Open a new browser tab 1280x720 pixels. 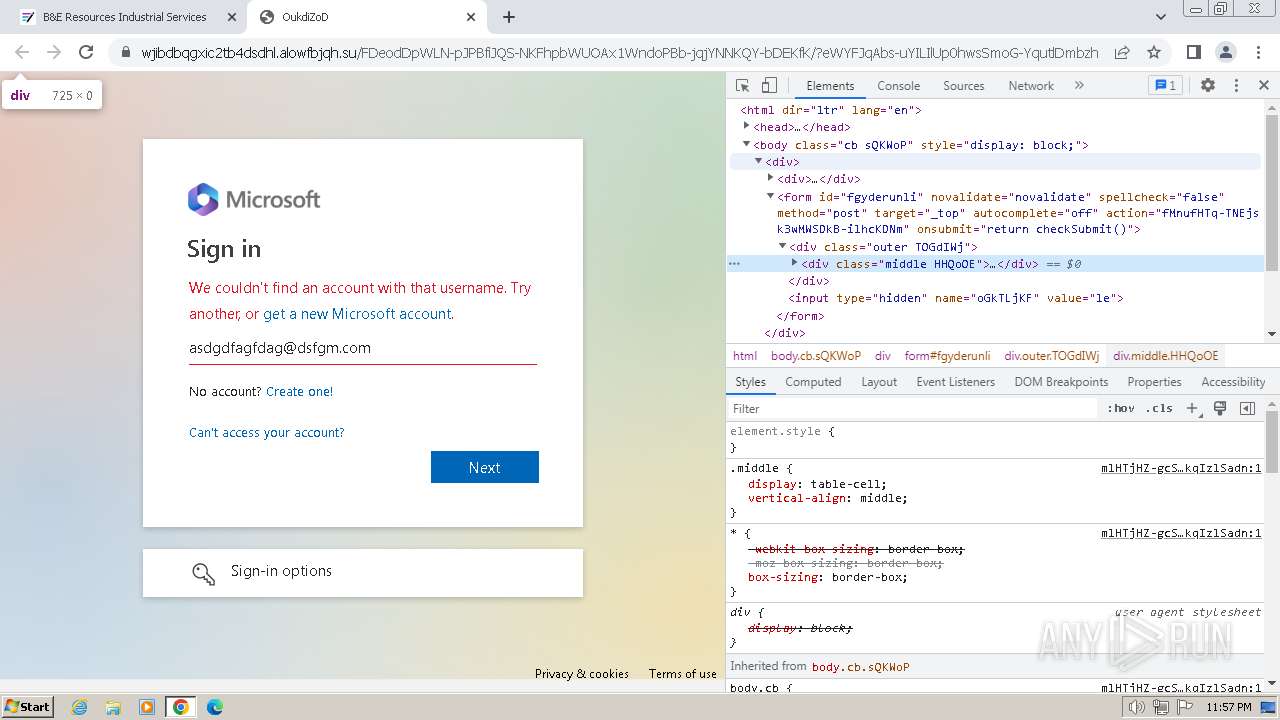point(508,17)
